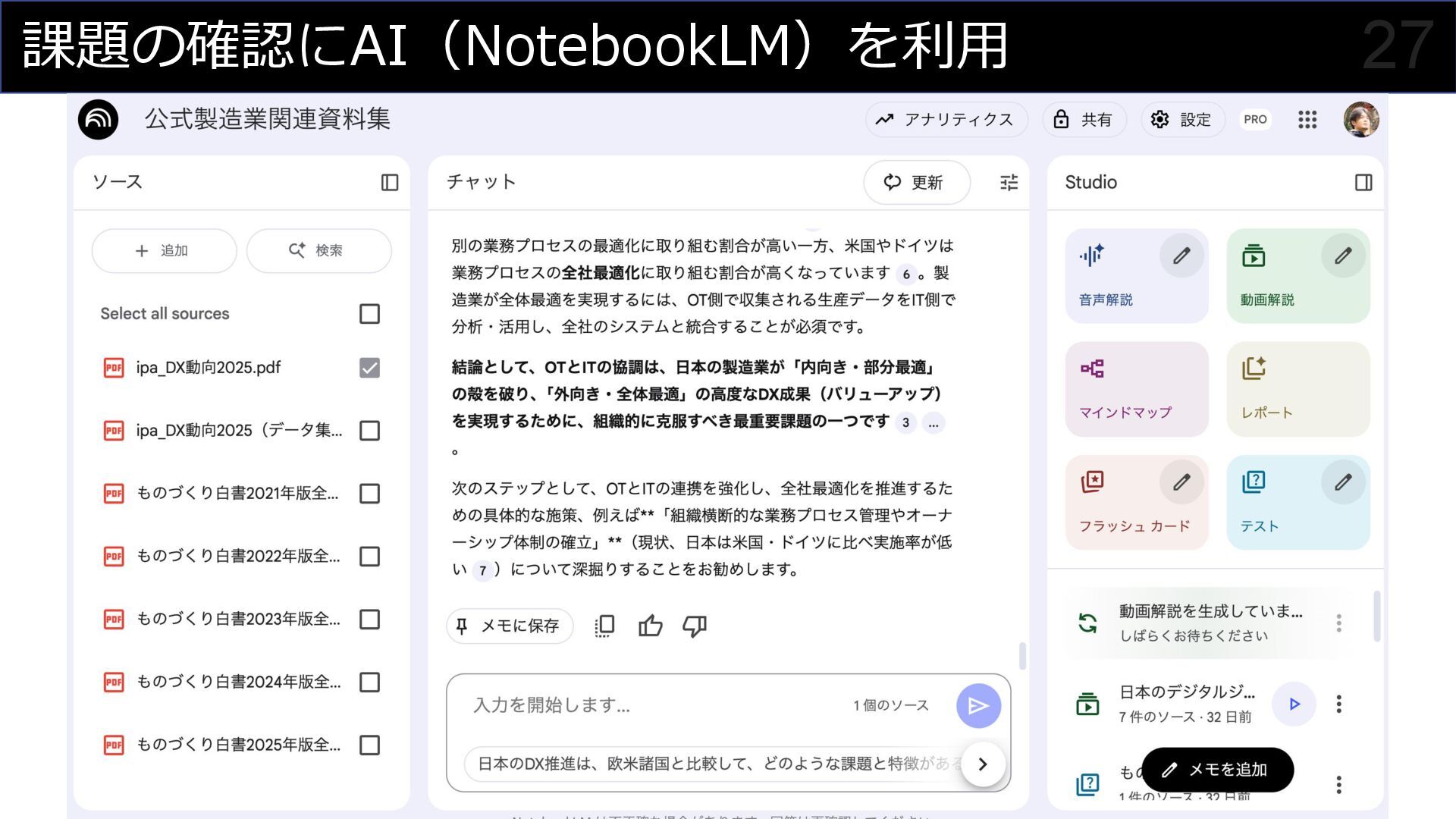The height and width of the screenshot is (819, 1456).
Task: Edit the 音声解説 card with the pencil icon
Action: pos(1181,256)
